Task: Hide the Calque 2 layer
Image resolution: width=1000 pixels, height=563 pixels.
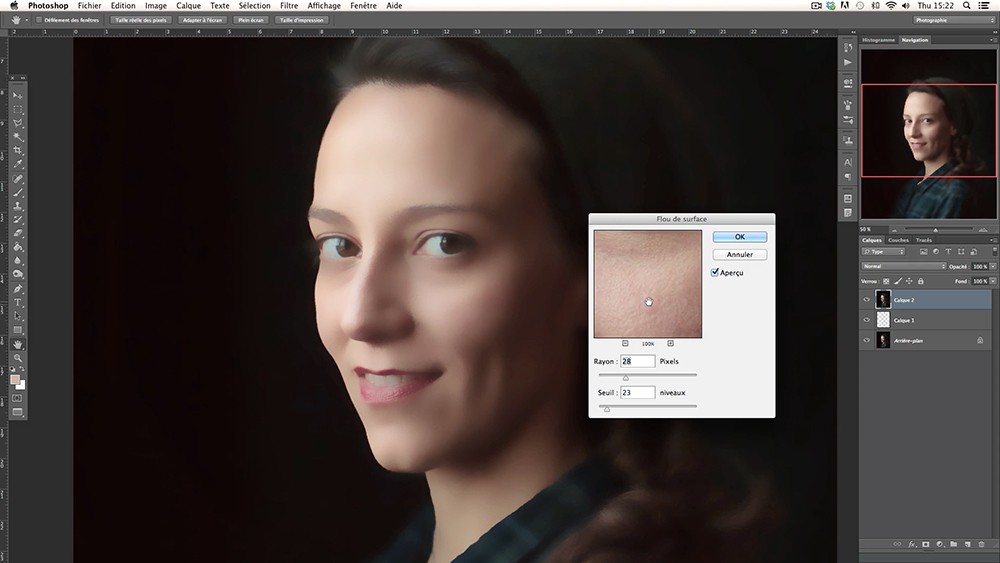Action: point(866,300)
